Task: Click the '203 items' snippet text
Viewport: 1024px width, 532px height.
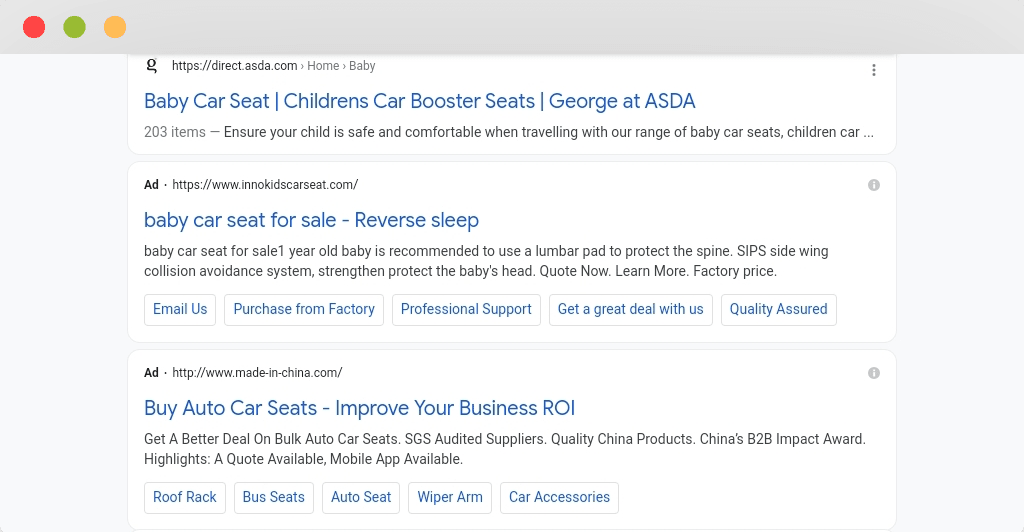Action: pyautogui.click(x=174, y=132)
